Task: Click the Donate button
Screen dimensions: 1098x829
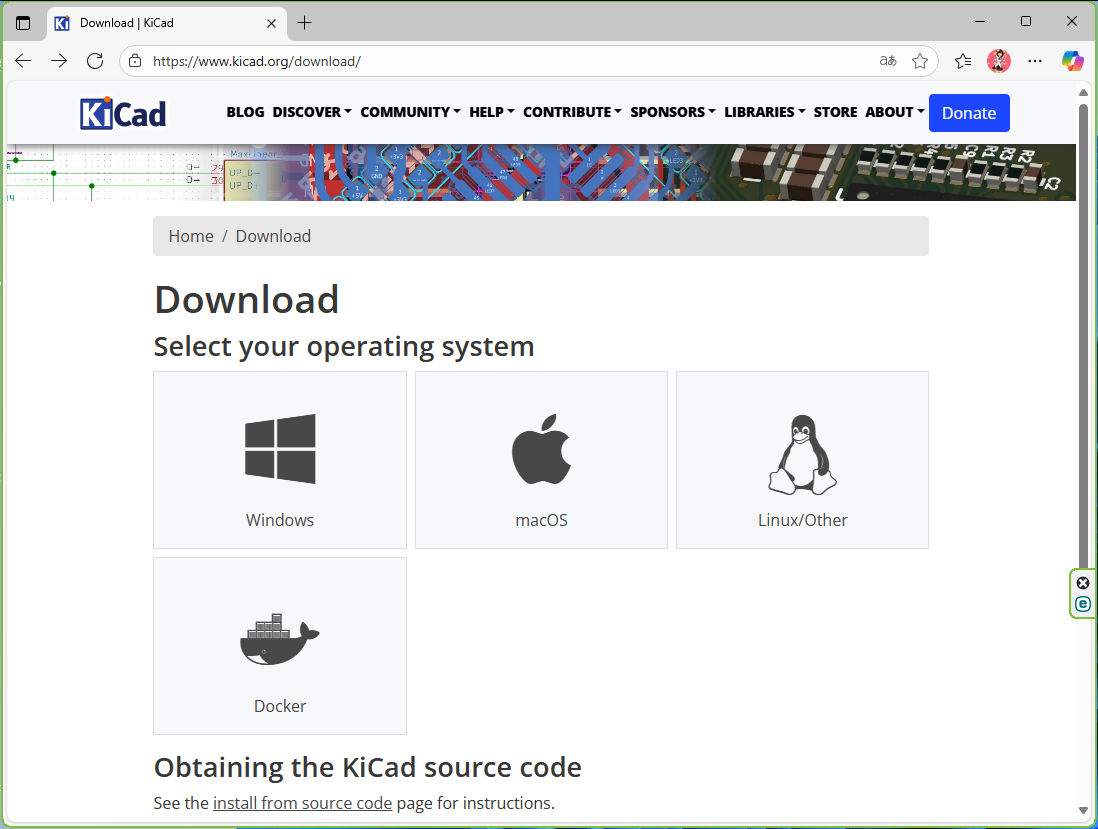Action: pyautogui.click(x=968, y=113)
